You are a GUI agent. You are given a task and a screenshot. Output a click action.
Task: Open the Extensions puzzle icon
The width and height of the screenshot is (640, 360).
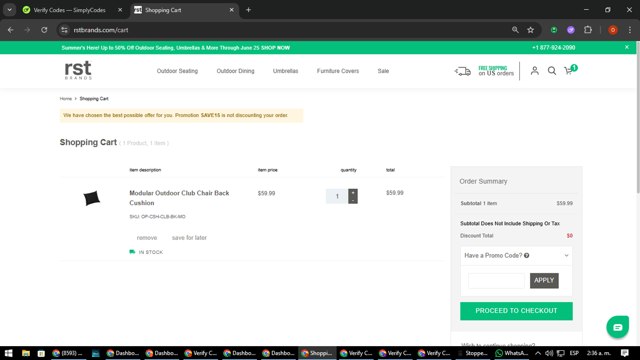(x=588, y=30)
